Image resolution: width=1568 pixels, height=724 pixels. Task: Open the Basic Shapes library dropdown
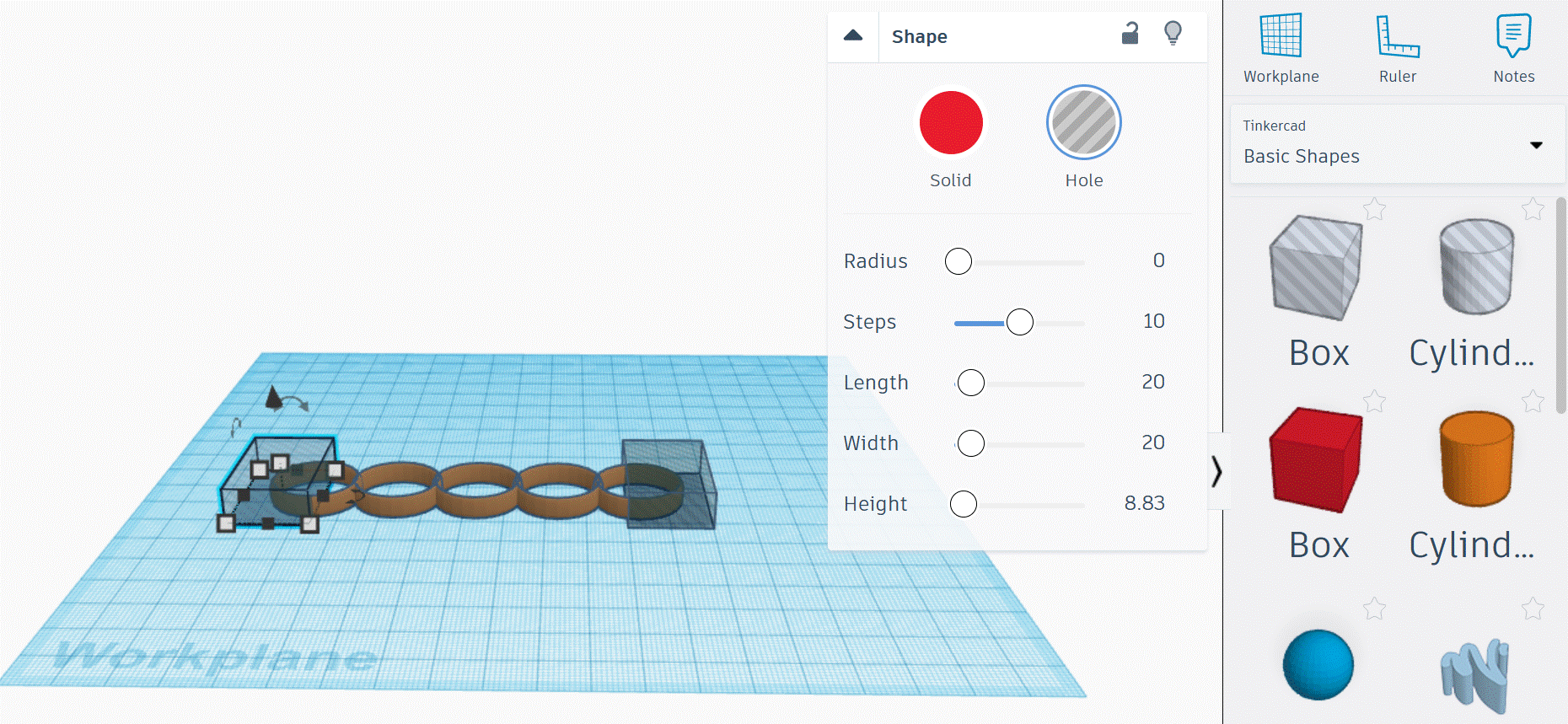1398,144
